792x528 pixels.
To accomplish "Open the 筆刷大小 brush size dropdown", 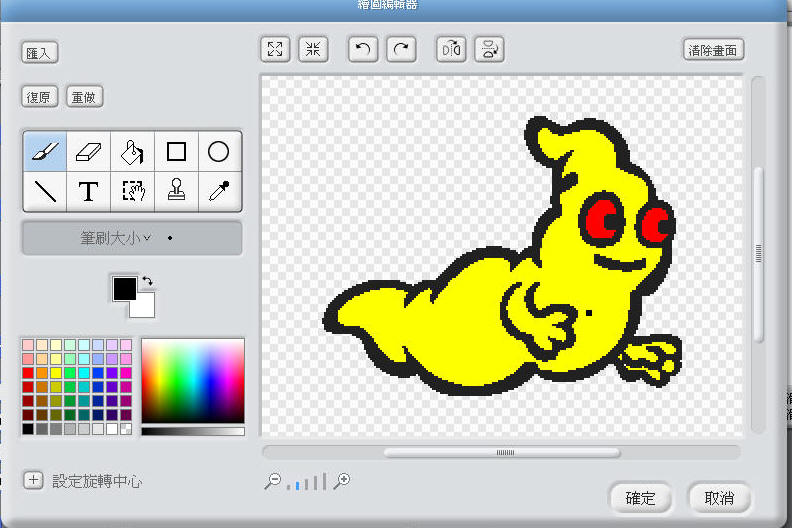I will coord(131,238).
